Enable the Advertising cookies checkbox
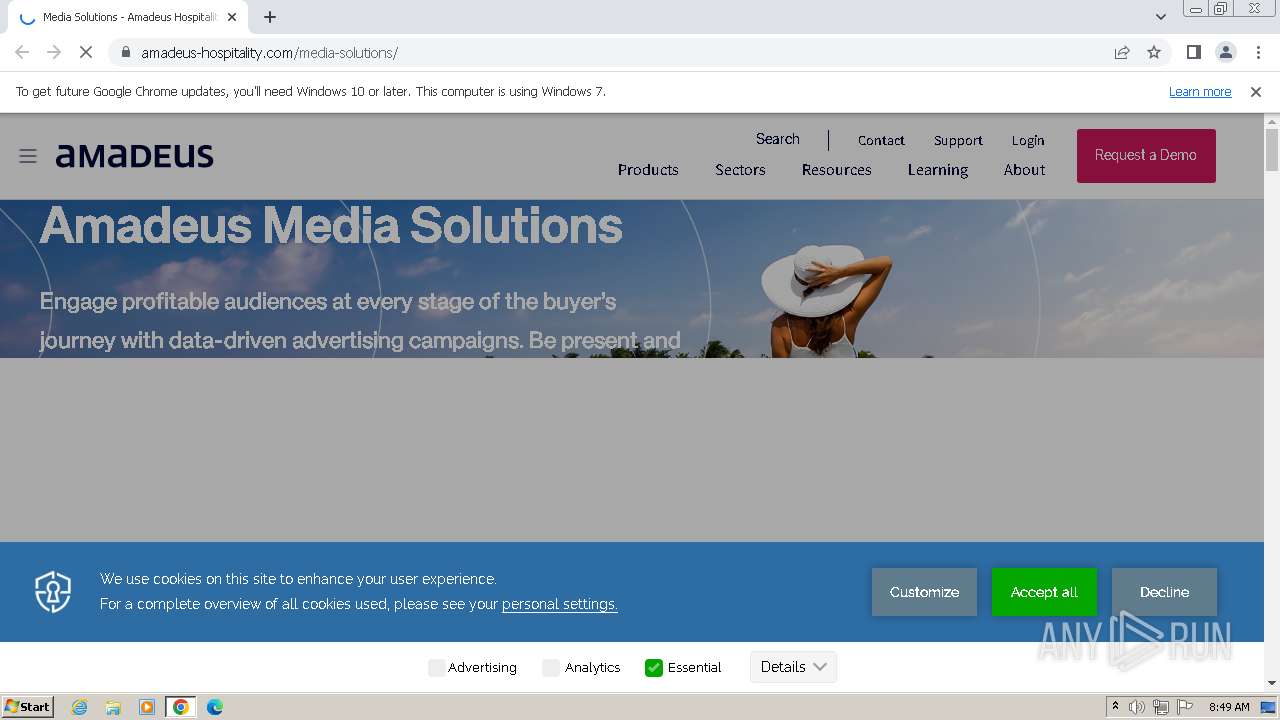Screen dimensions: 1280x720 (436, 668)
